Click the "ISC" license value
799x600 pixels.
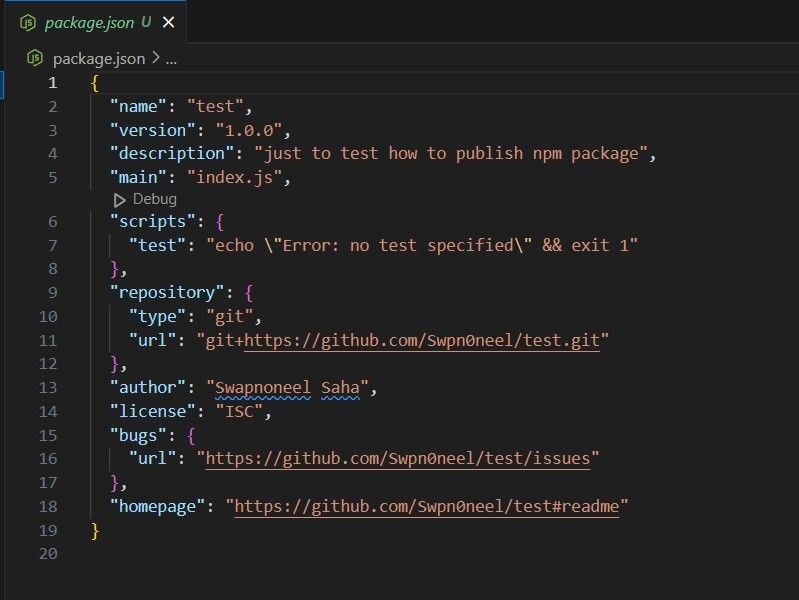(x=239, y=411)
